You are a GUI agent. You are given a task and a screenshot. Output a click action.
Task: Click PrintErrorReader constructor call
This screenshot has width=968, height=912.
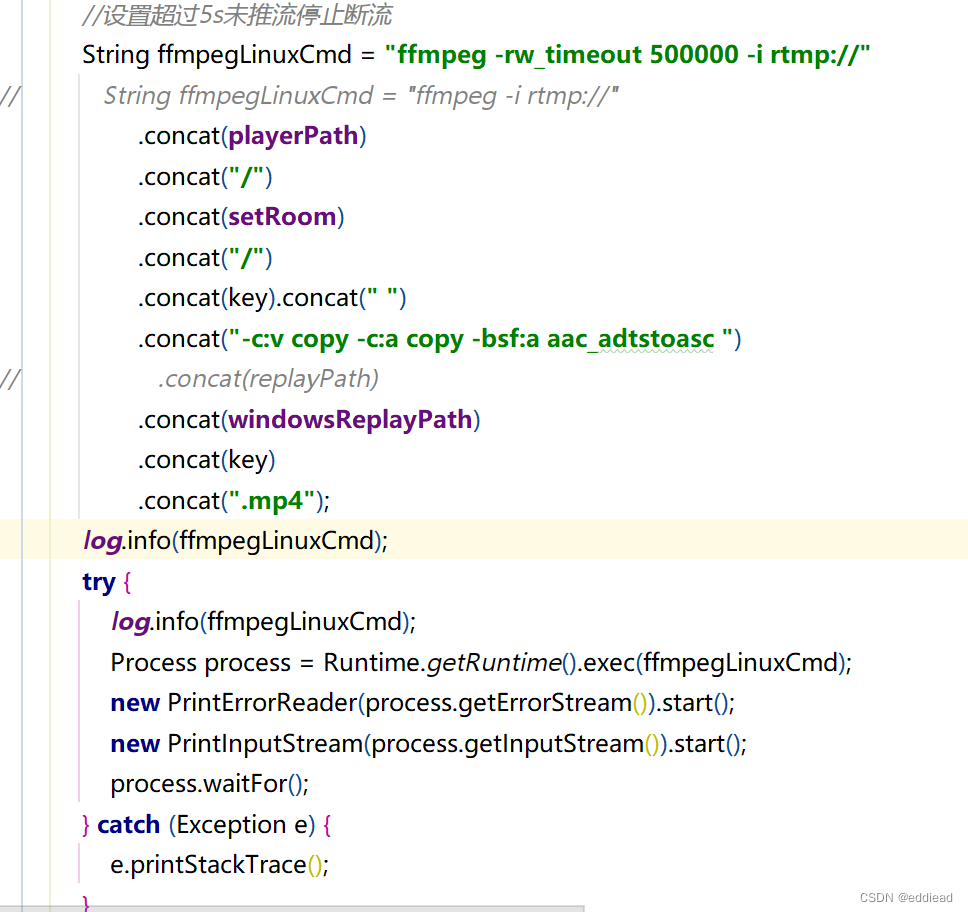click(x=422, y=703)
